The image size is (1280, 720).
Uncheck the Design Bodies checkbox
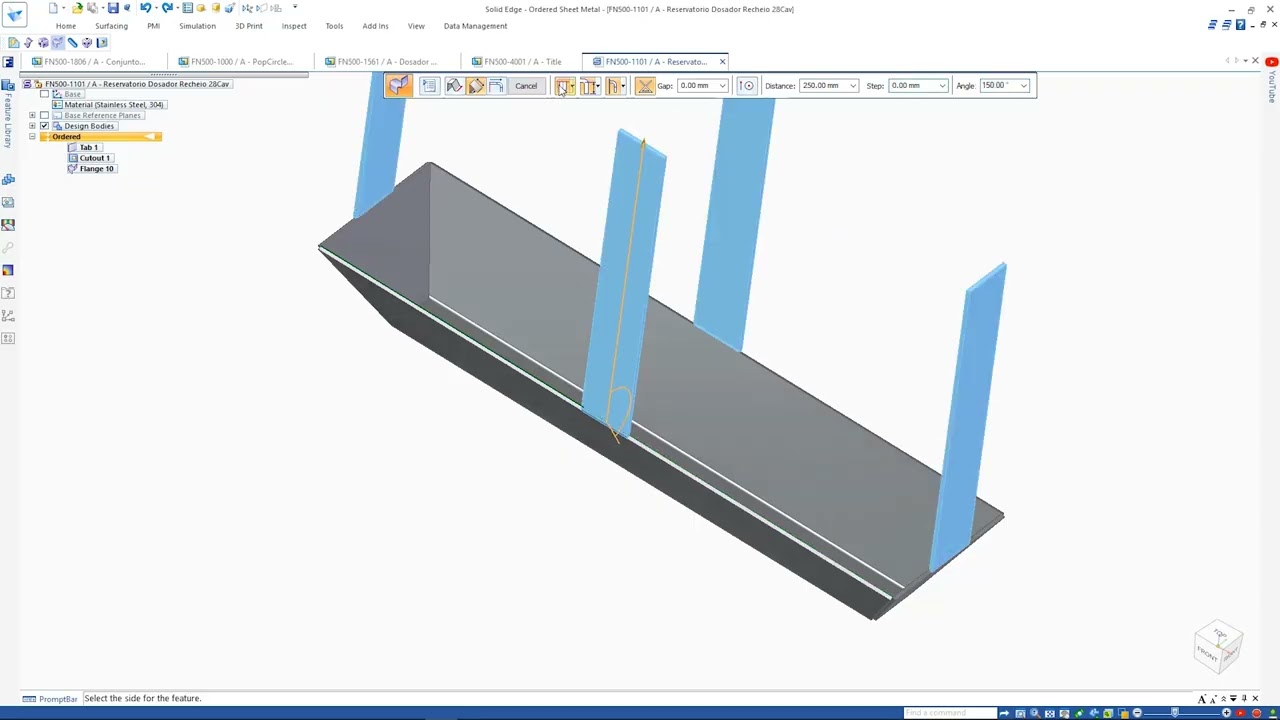click(44, 126)
